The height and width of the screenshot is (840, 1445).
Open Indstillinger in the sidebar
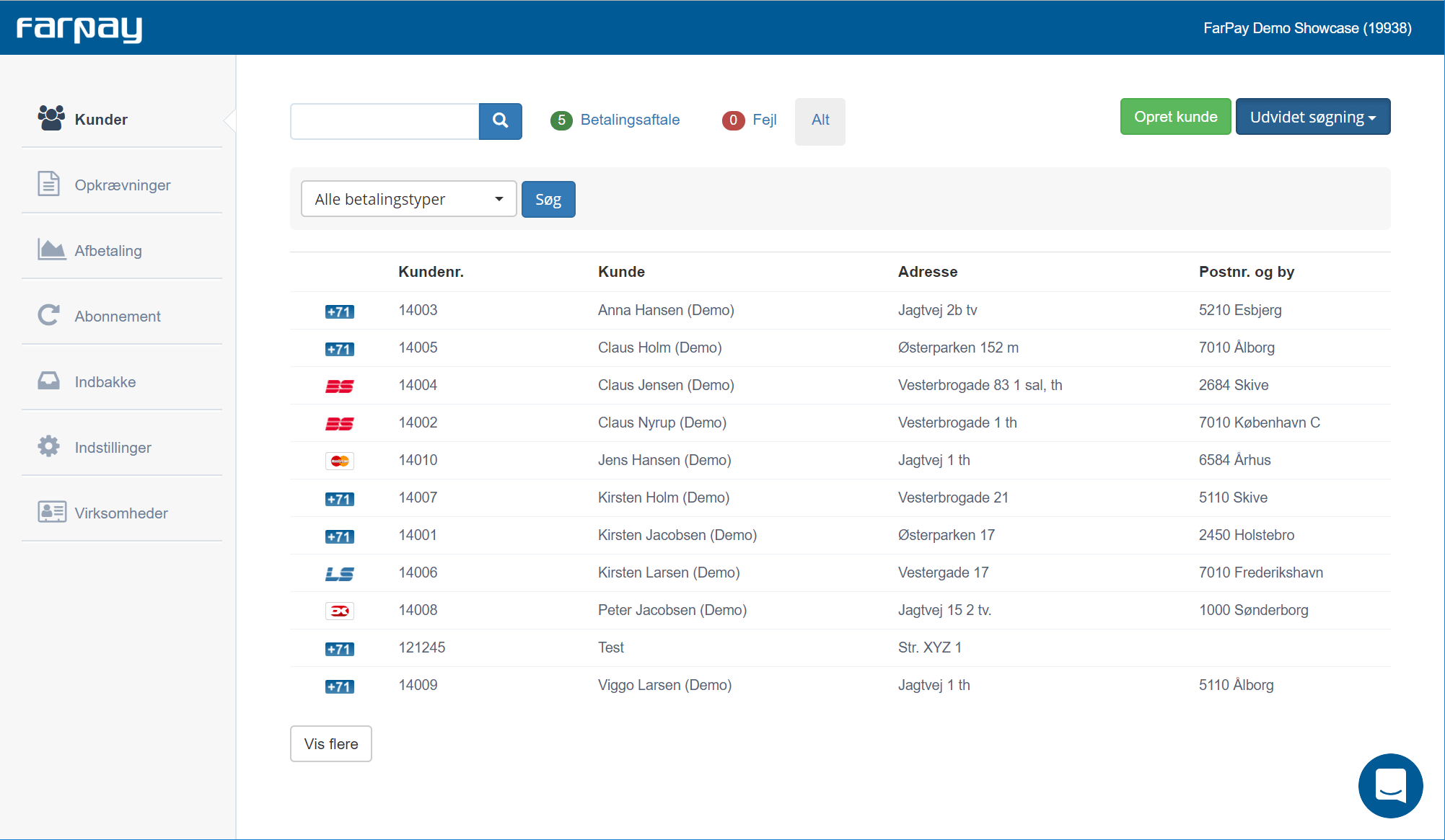[x=113, y=447]
